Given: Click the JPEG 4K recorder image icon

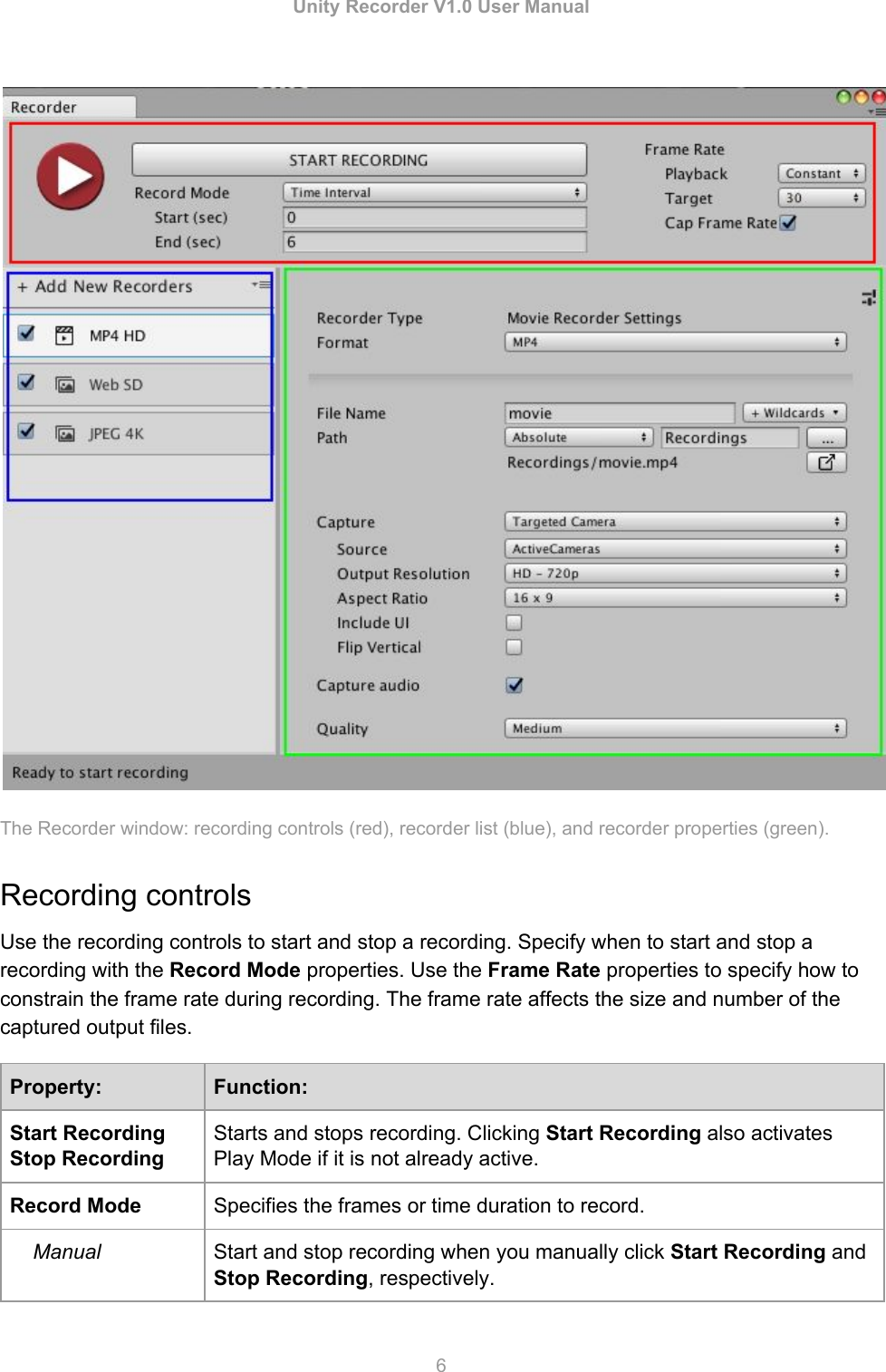Looking at the screenshot, I should tap(63, 432).
